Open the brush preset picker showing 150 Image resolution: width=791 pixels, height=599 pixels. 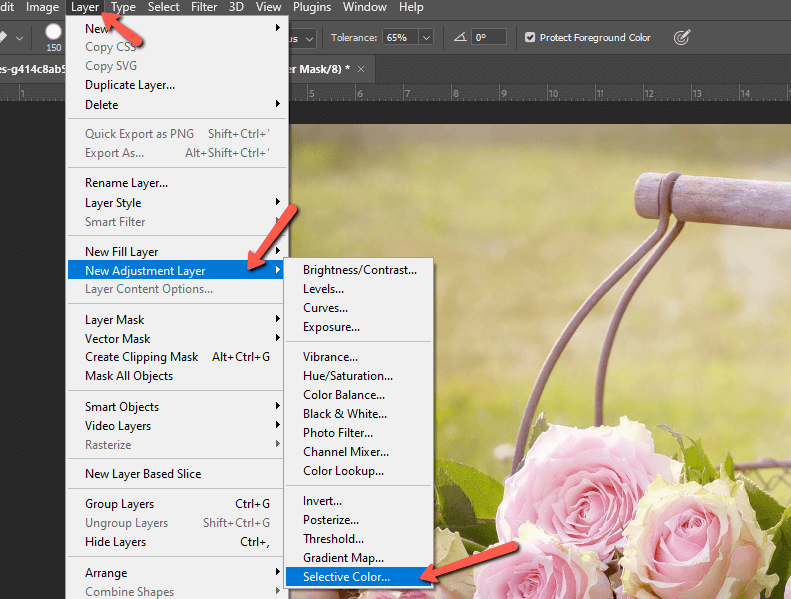(53, 37)
